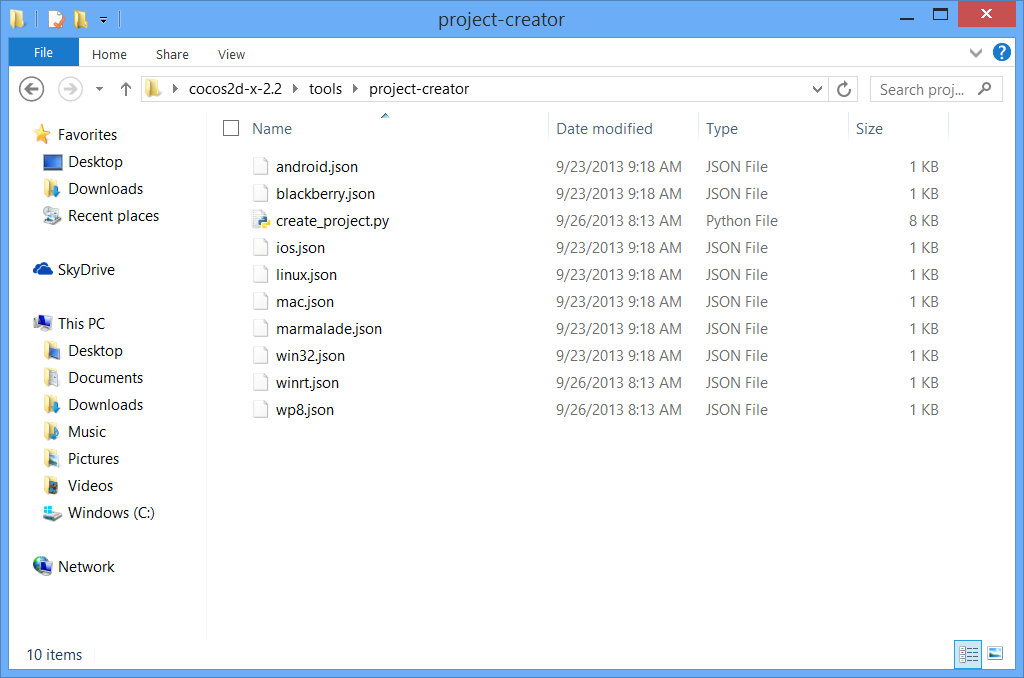Sort by the Name column header
Viewport: 1024px width, 678px height.
click(272, 129)
